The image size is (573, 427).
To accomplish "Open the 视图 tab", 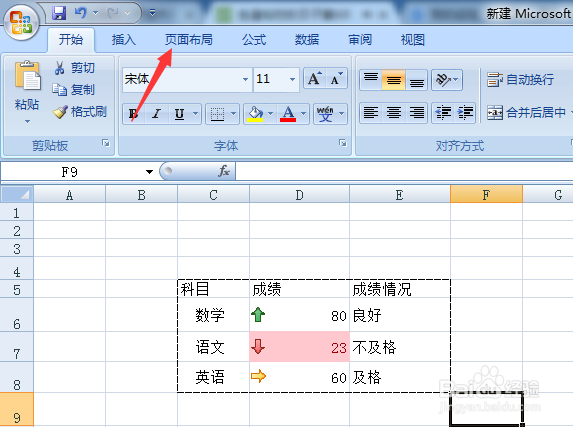I will [413, 39].
